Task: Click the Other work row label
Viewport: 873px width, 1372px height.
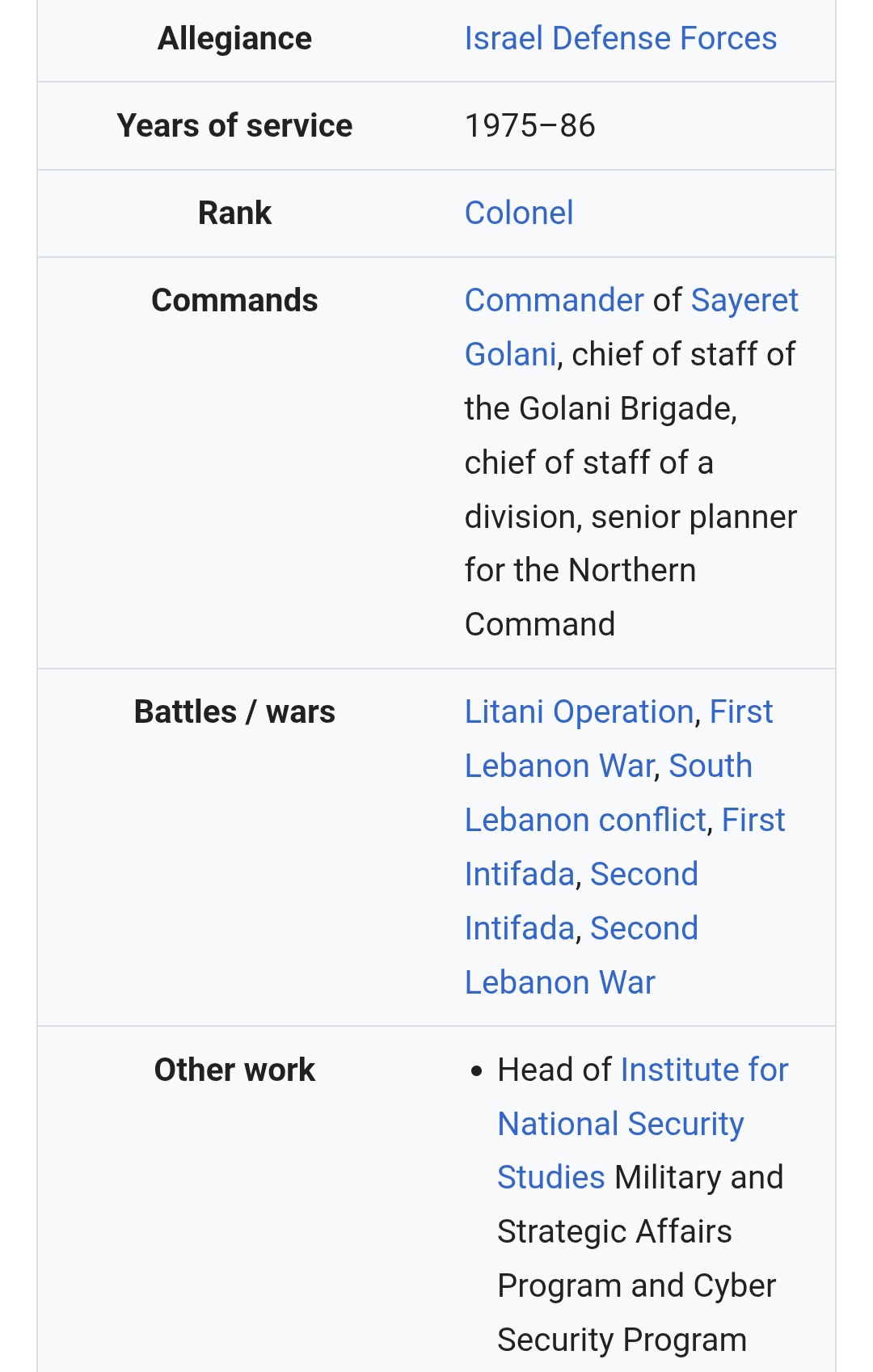Action: [234, 1070]
